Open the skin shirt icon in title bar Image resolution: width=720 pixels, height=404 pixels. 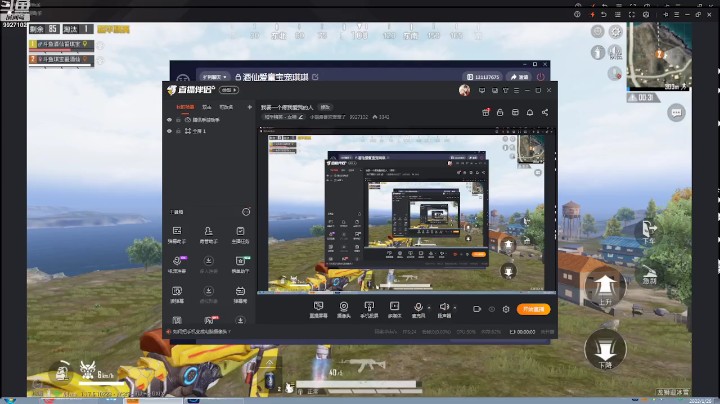[506, 90]
